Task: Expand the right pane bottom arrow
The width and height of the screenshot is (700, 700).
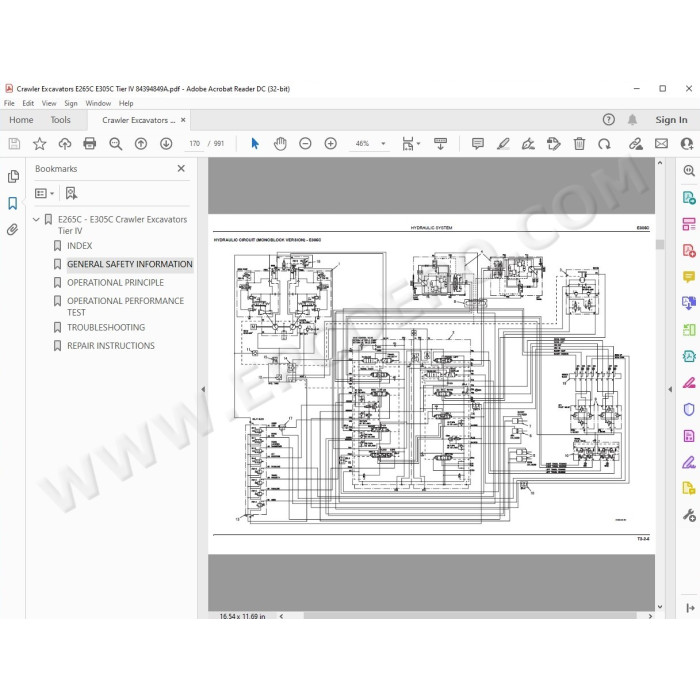Action: click(690, 608)
